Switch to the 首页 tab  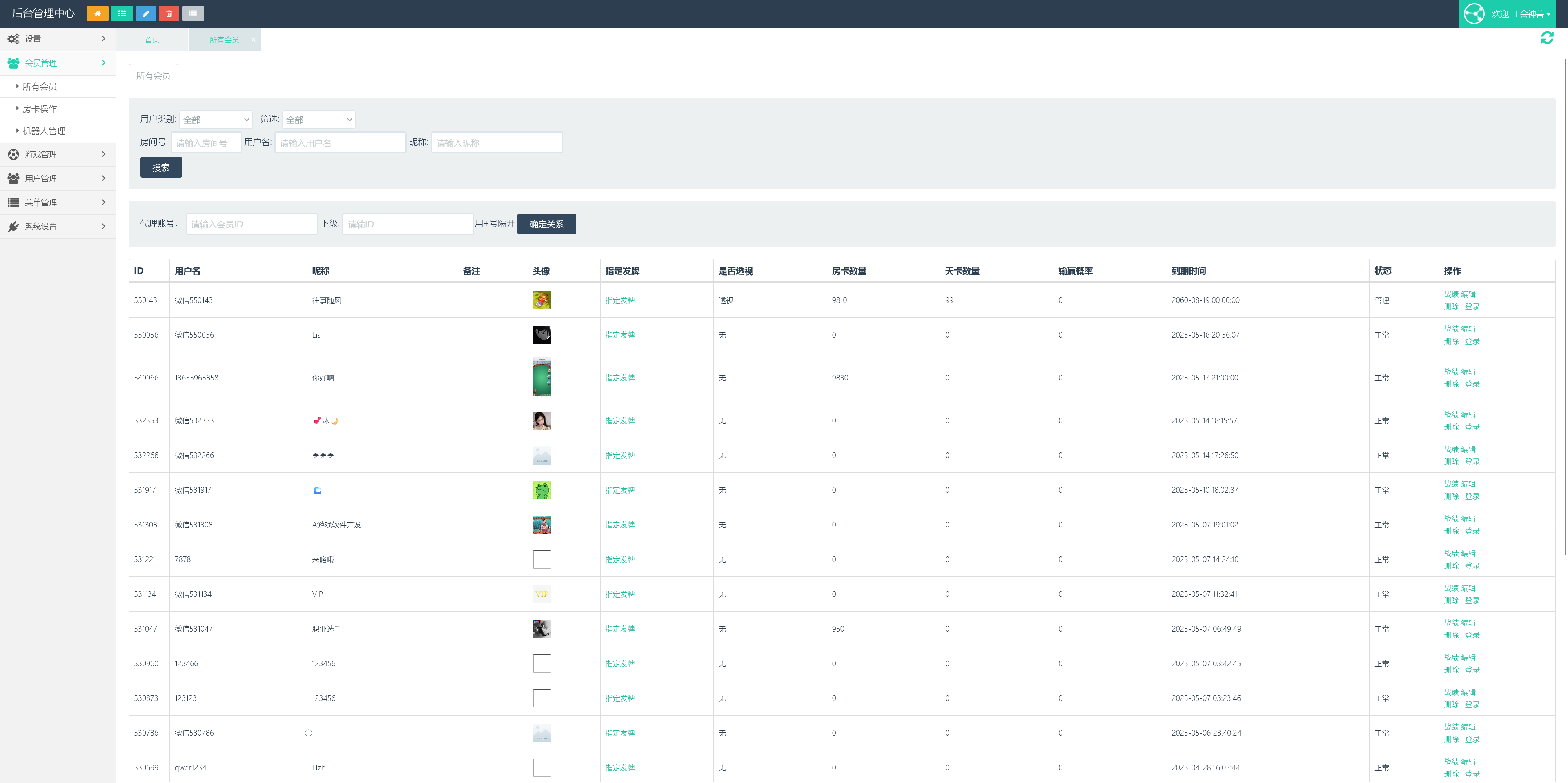(151, 40)
